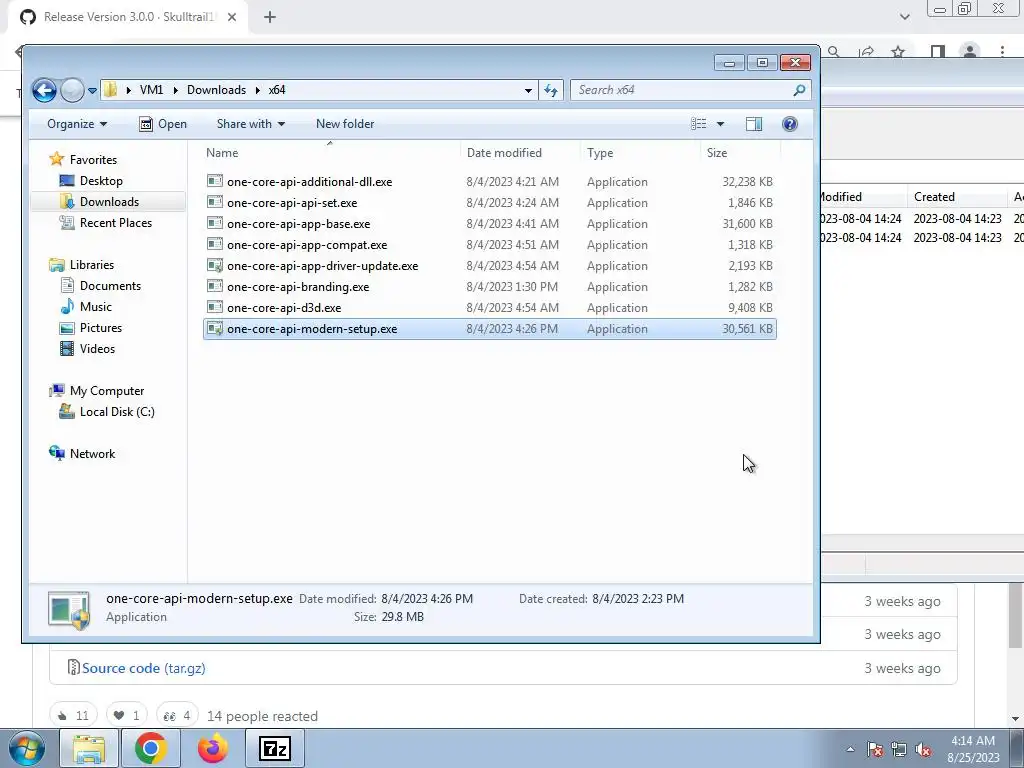Open the Music library
The image size is (1024, 768).
coord(86,306)
